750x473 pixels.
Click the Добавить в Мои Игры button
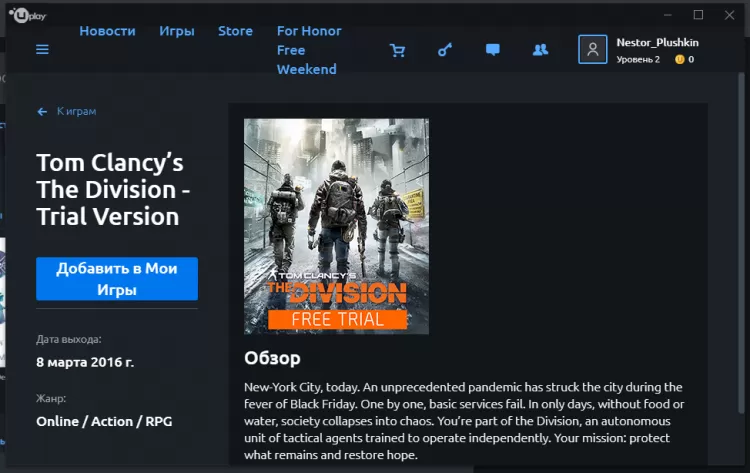pyautogui.click(x=117, y=279)
